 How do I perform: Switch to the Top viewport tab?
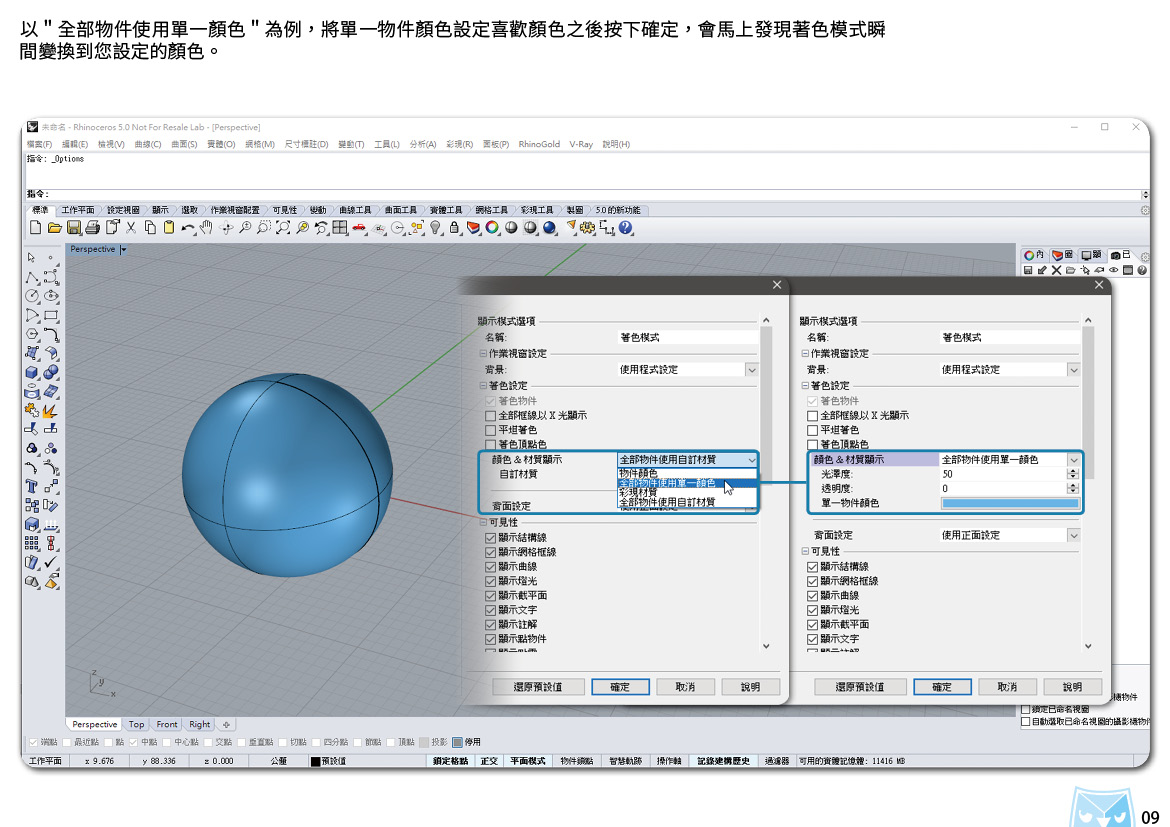(136, 724)
